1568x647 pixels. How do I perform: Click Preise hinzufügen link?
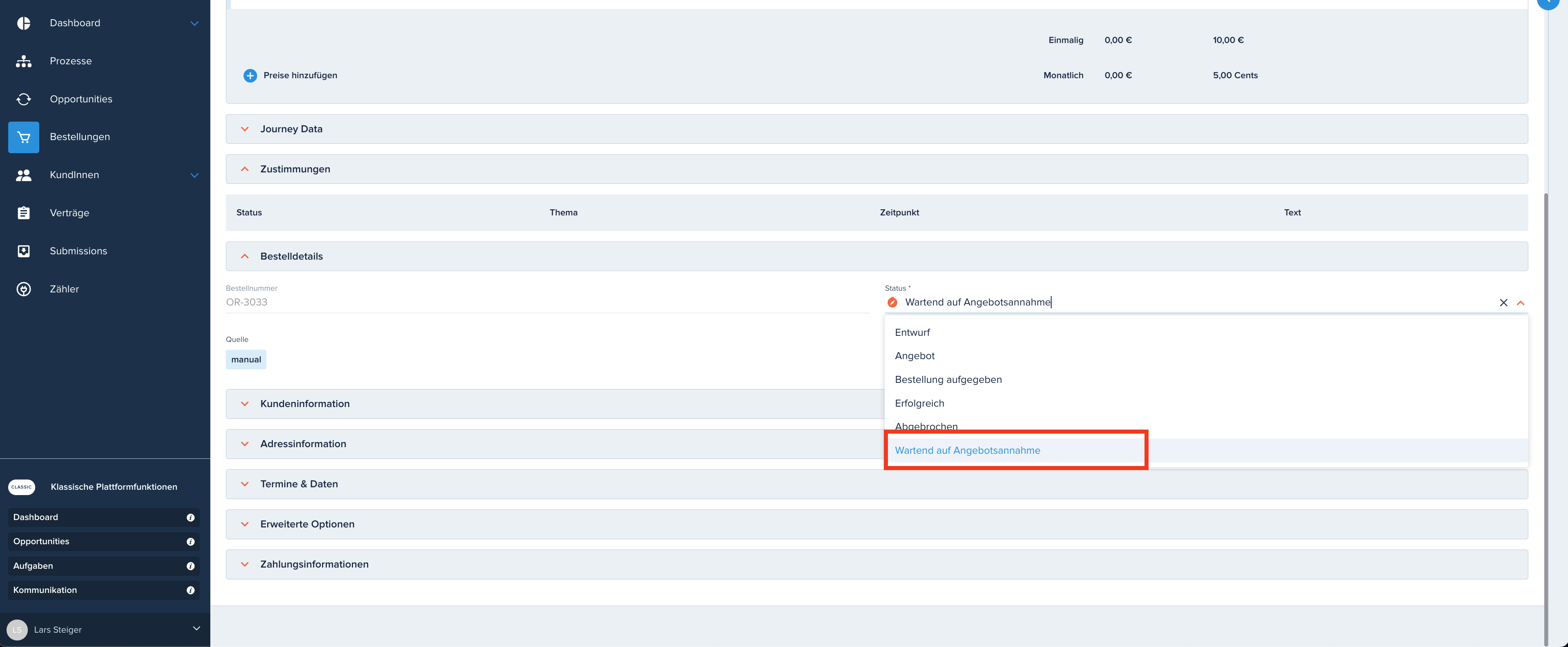[x=300, y=75]
